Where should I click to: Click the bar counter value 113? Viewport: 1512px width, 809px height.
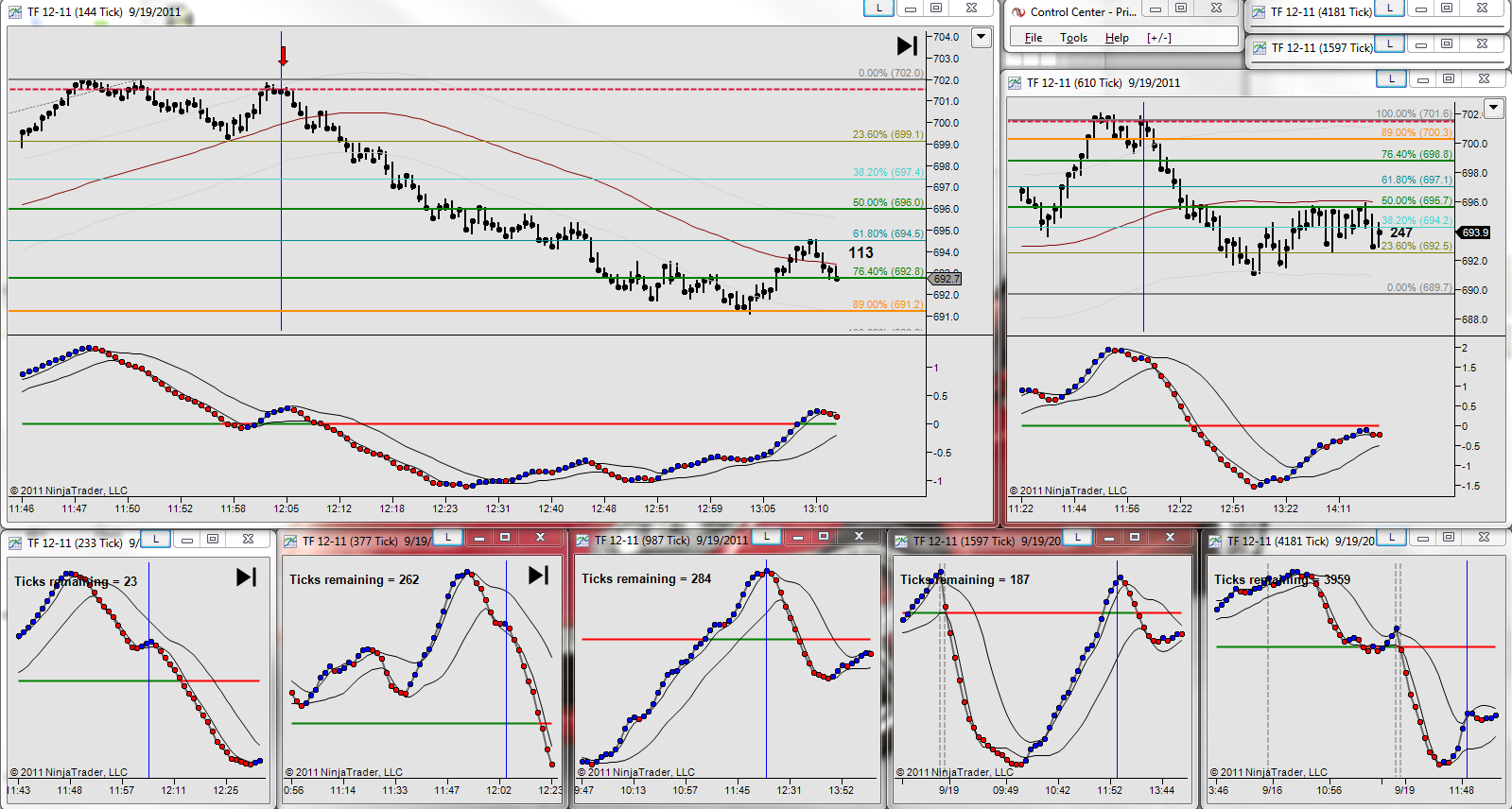[860, 252]
